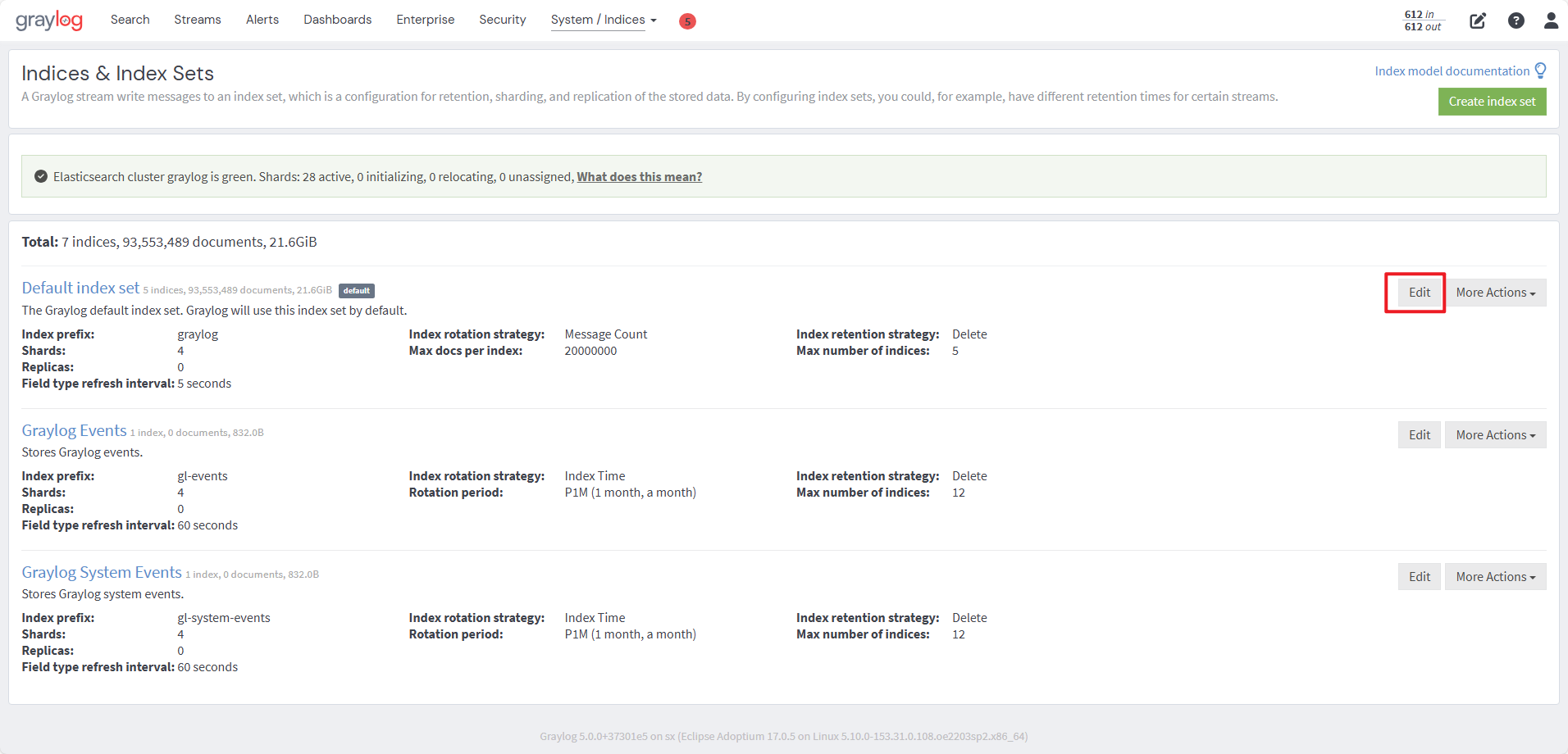This screenshot has width=1568, height=754.
Task: Open the Default index set link
Action: tap(80, 288)
